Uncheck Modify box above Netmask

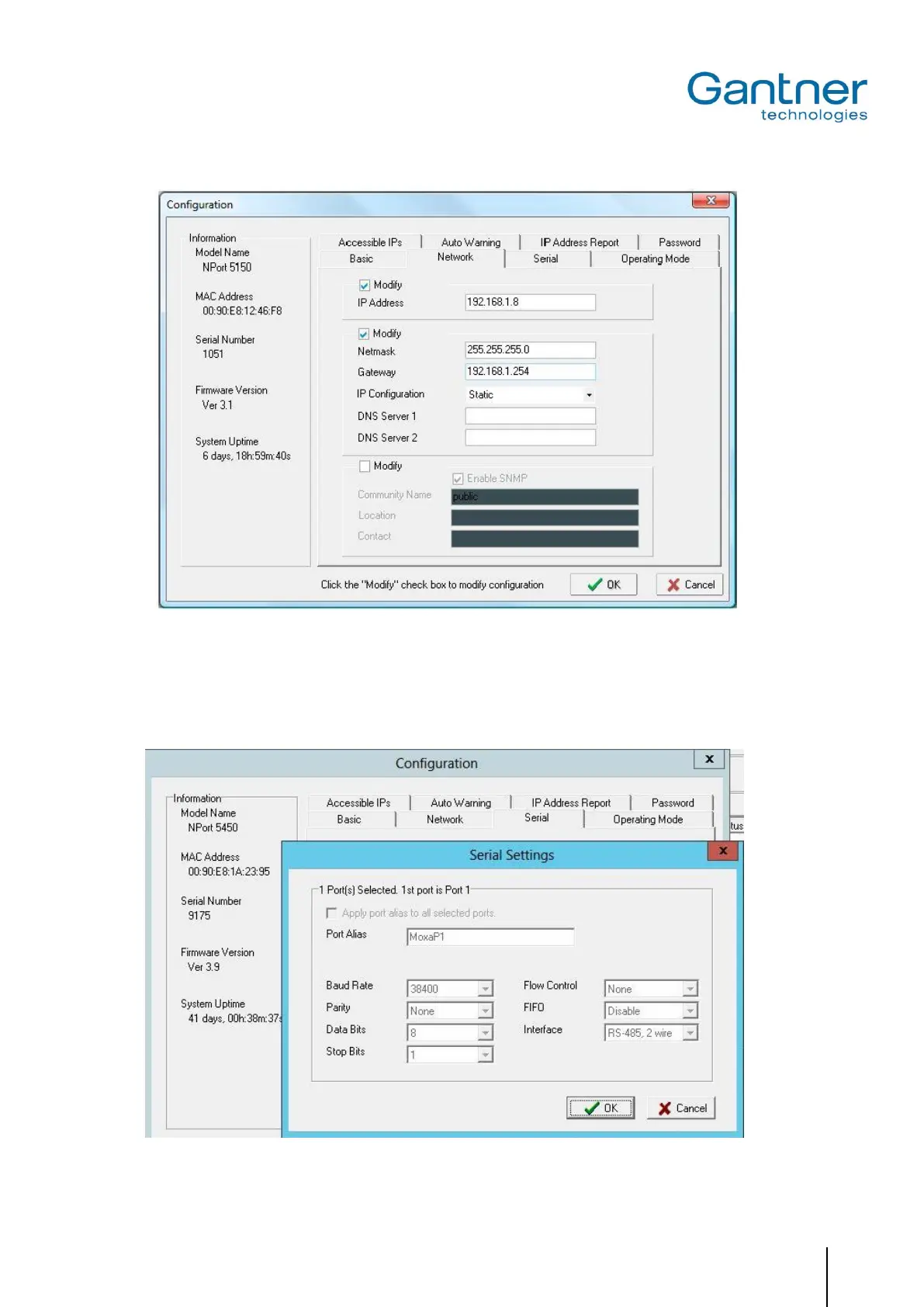363,334
